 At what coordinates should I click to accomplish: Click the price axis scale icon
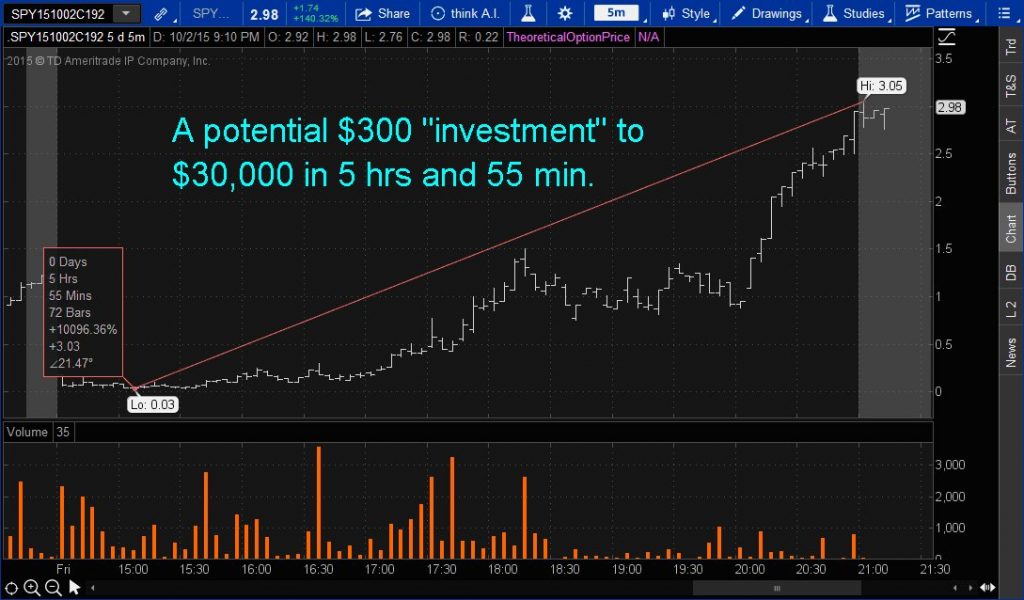tap(946, 37)
